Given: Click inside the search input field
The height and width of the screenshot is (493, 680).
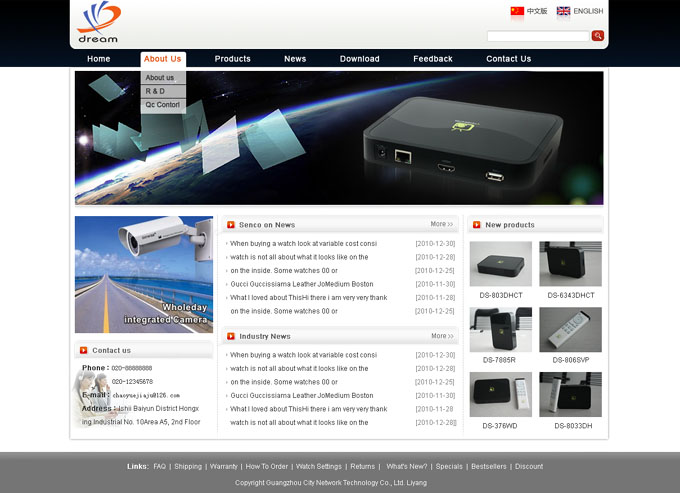Looking at the screenshot, I should [x=537, y=36].
